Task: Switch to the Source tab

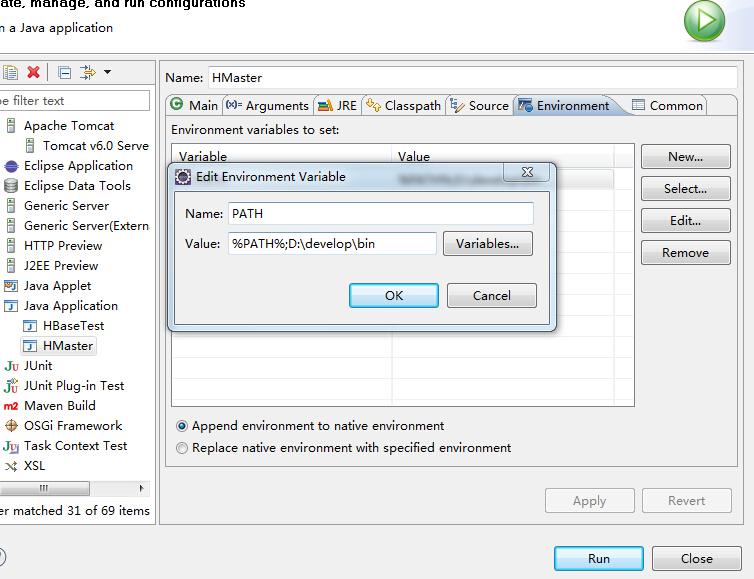Action: coord(479,105)
